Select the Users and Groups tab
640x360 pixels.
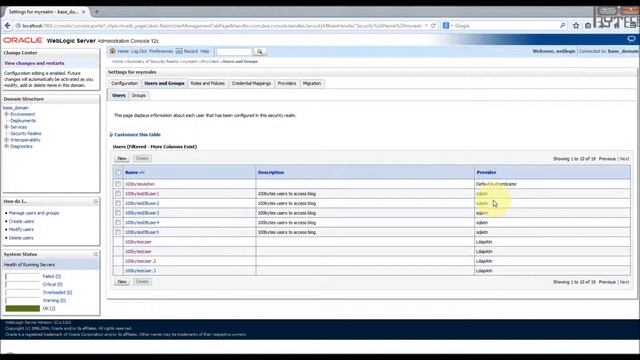164,83
